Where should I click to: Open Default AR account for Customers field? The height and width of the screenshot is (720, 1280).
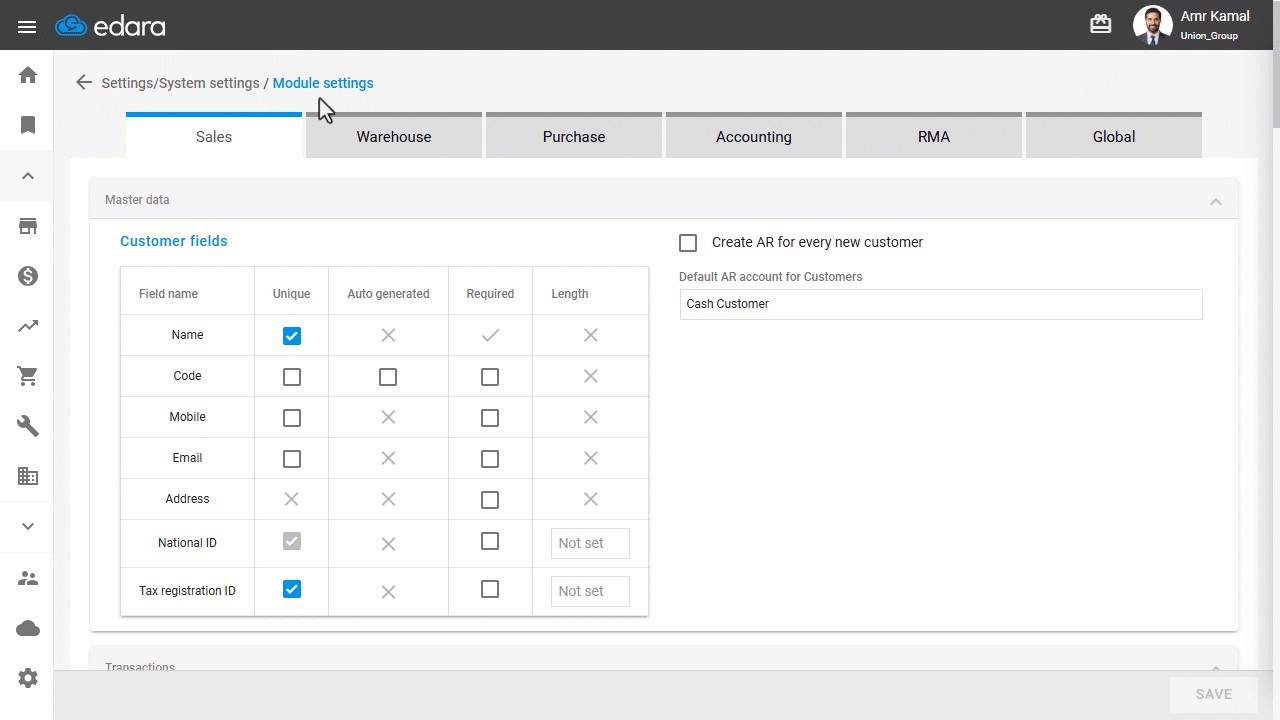(941, 304)
